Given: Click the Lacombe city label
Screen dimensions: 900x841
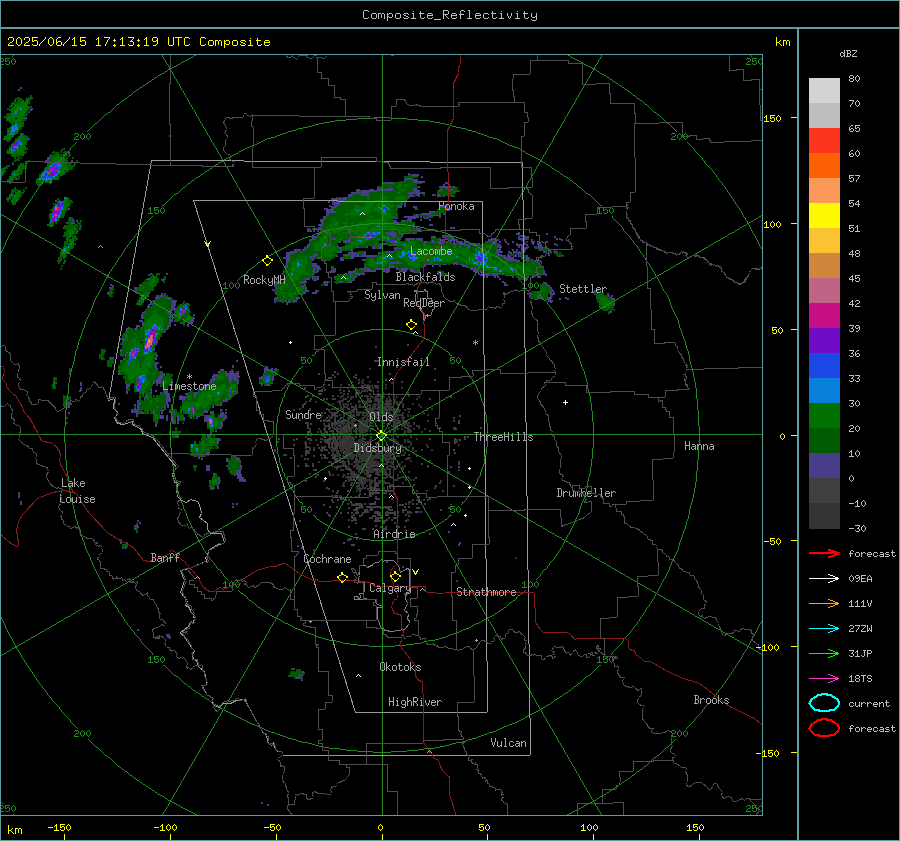Looking at the screenshot, I should (x=431, y=251).
